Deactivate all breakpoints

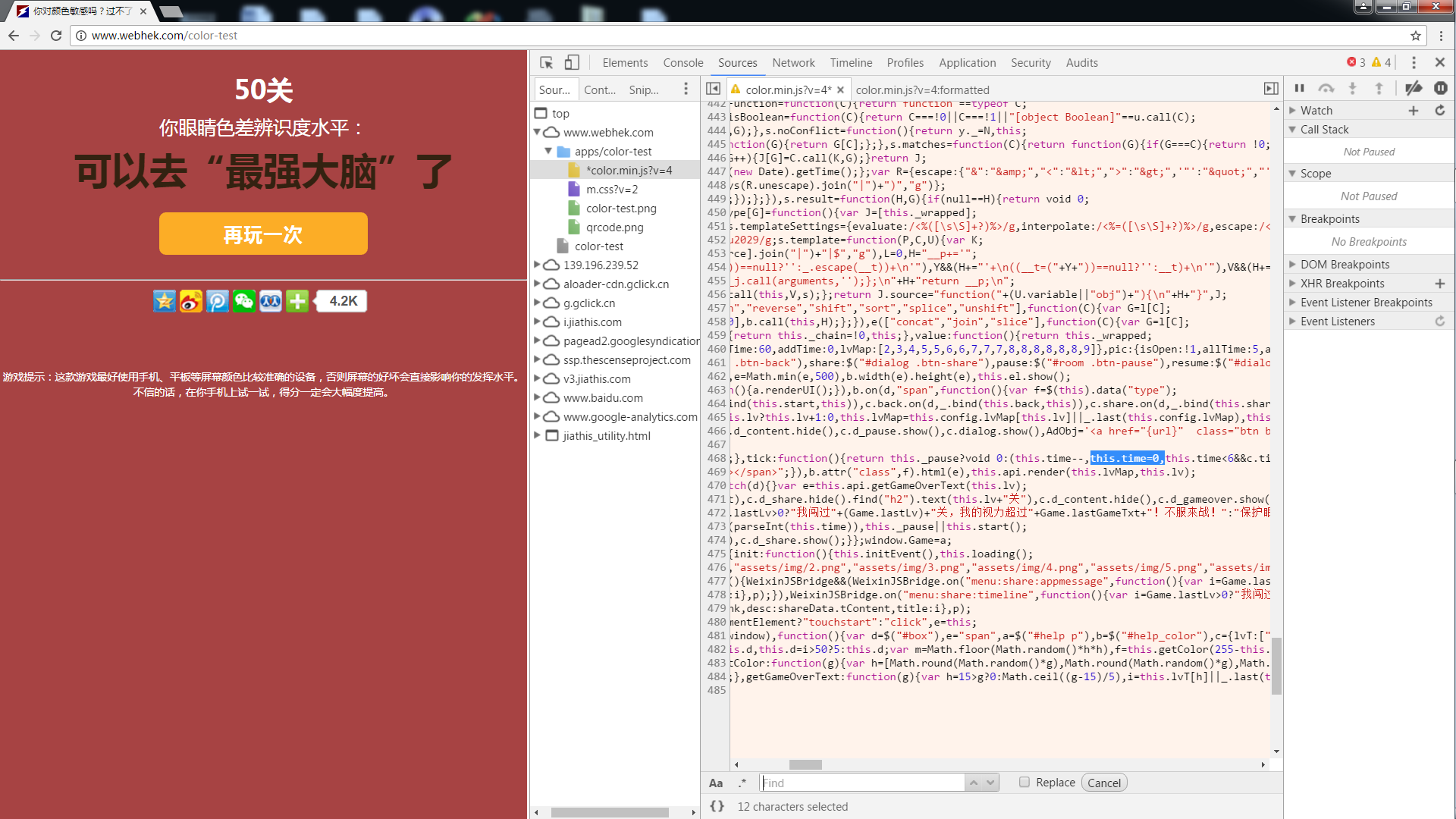pos(1413,89)
